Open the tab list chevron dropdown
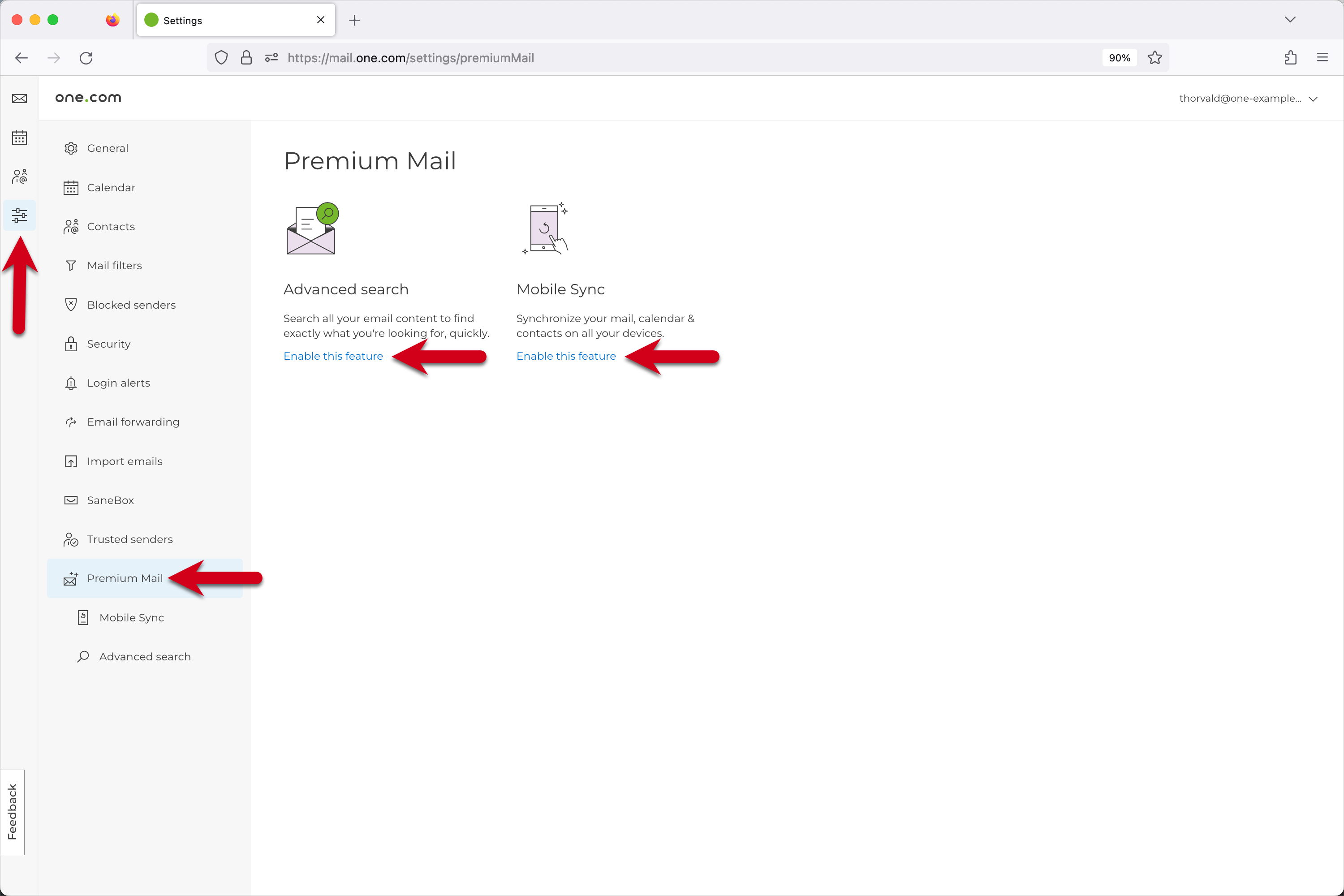 tap(1290, 19)
